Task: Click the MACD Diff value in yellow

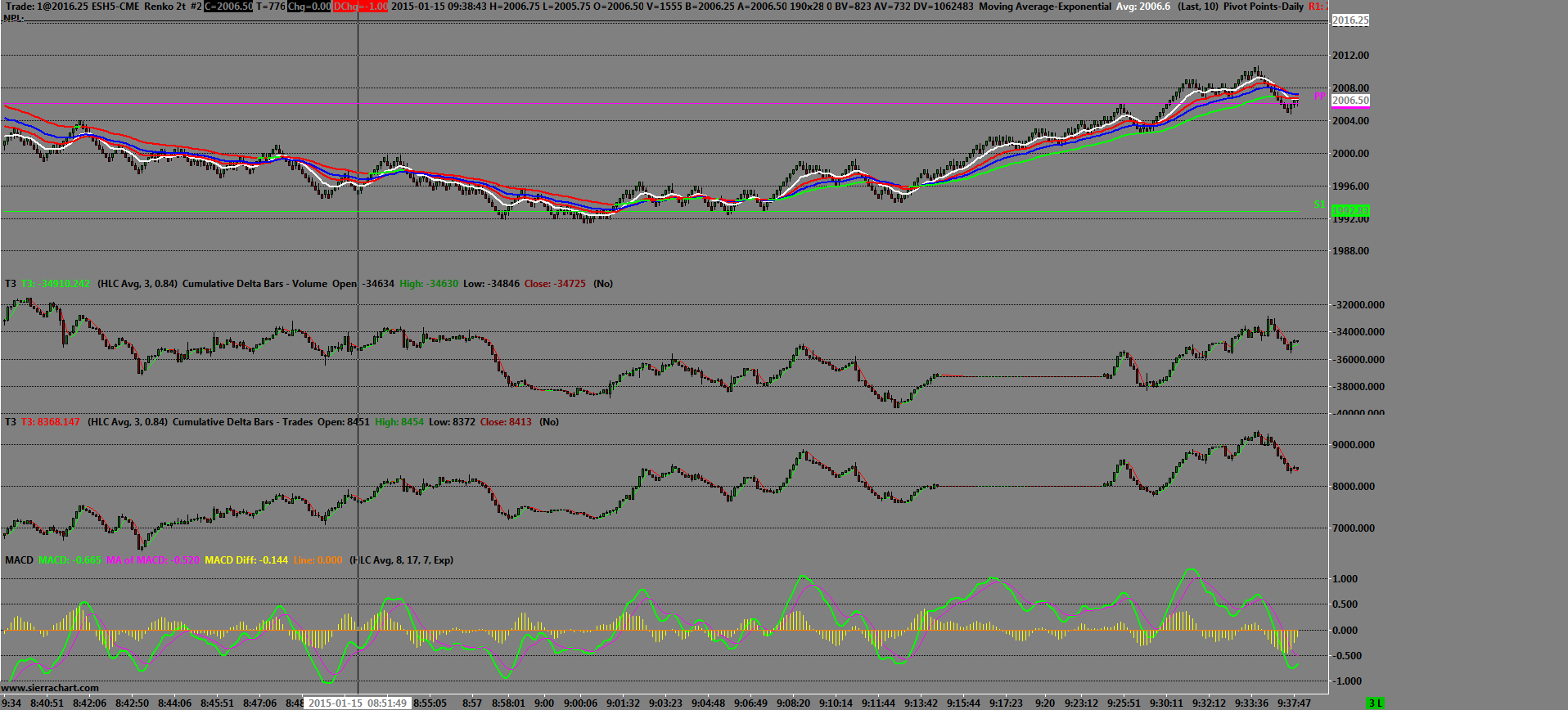Action: [246, 560]
